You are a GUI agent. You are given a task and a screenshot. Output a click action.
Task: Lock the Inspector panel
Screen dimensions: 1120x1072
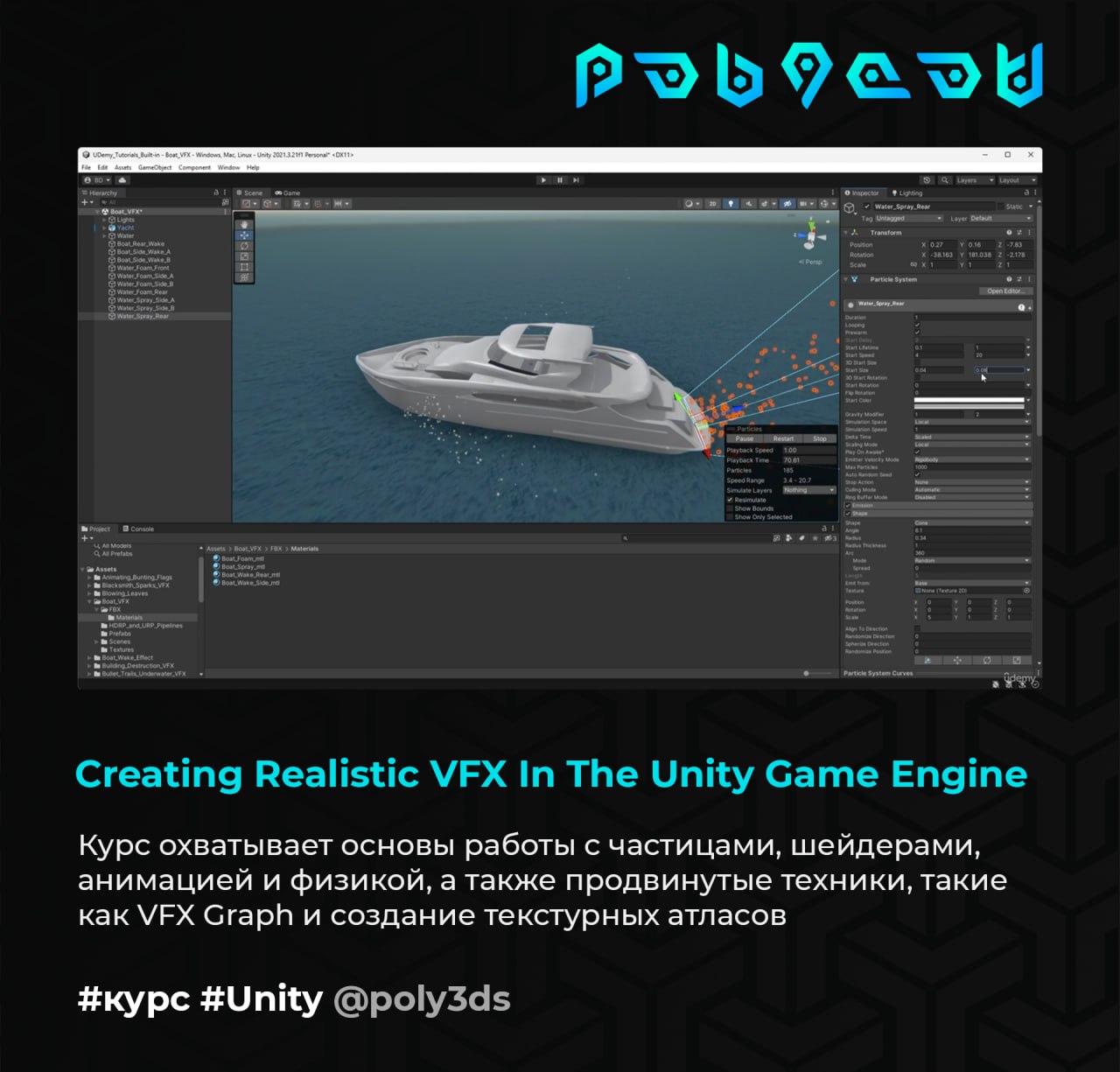click(x=1026, y=193)
